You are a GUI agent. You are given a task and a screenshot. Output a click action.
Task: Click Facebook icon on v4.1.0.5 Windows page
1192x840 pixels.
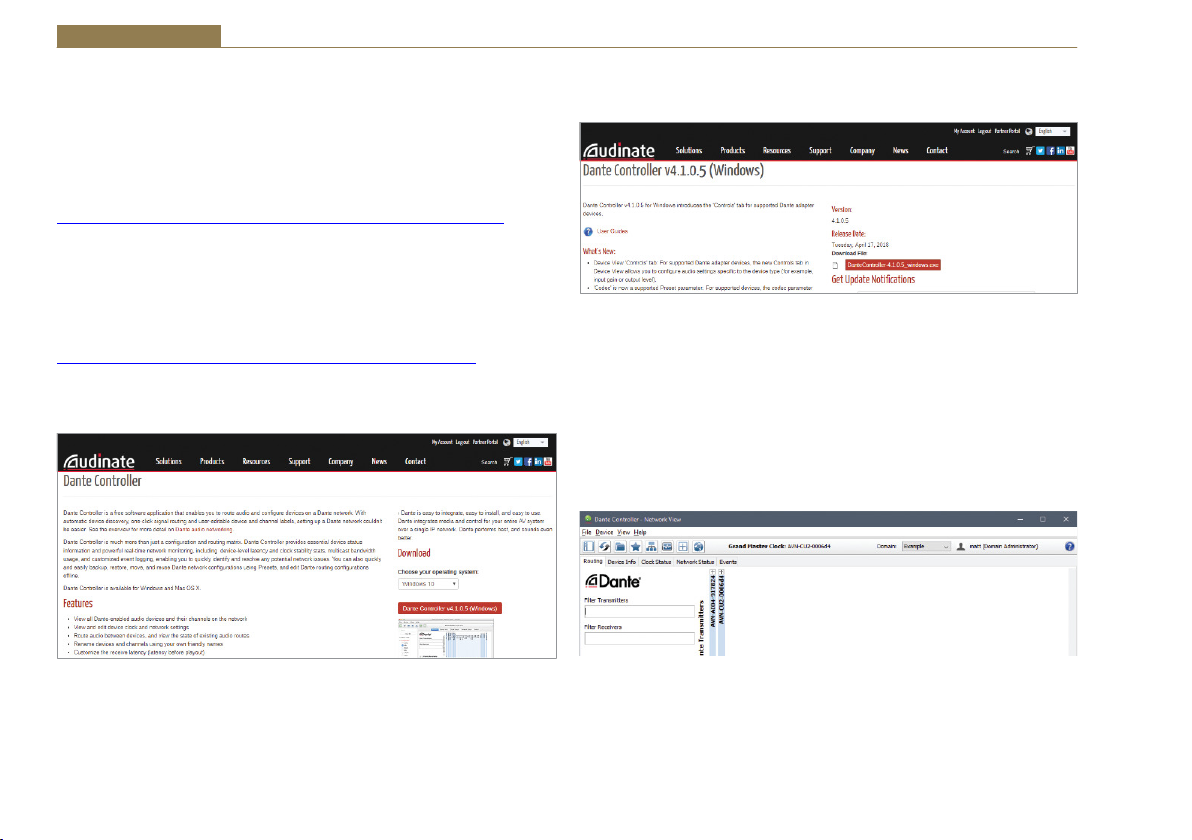1051,151
